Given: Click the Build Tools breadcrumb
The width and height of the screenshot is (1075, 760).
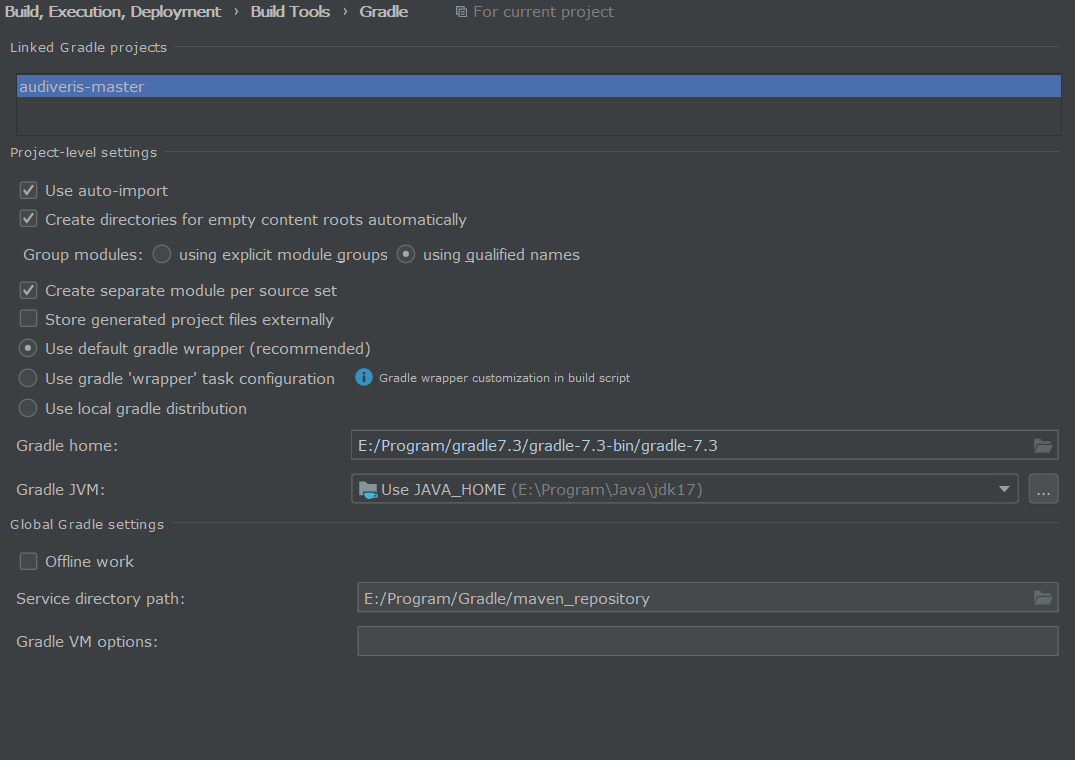Looking at the screenshot, I should 290,12.
